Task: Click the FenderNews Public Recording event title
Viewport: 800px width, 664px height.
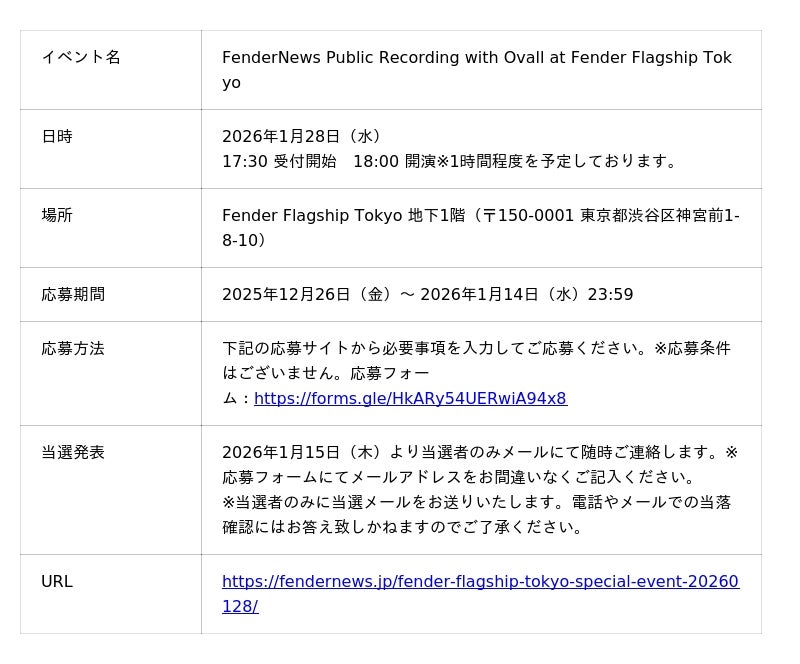Action: (476, 58)
